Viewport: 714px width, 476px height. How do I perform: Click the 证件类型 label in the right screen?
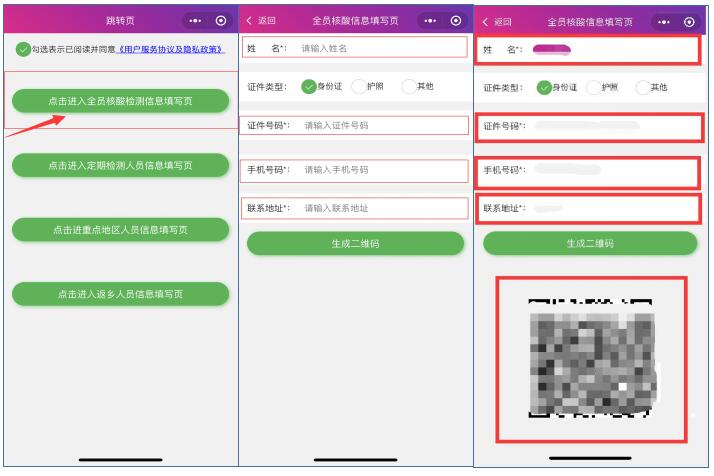(x=503, y=88)
